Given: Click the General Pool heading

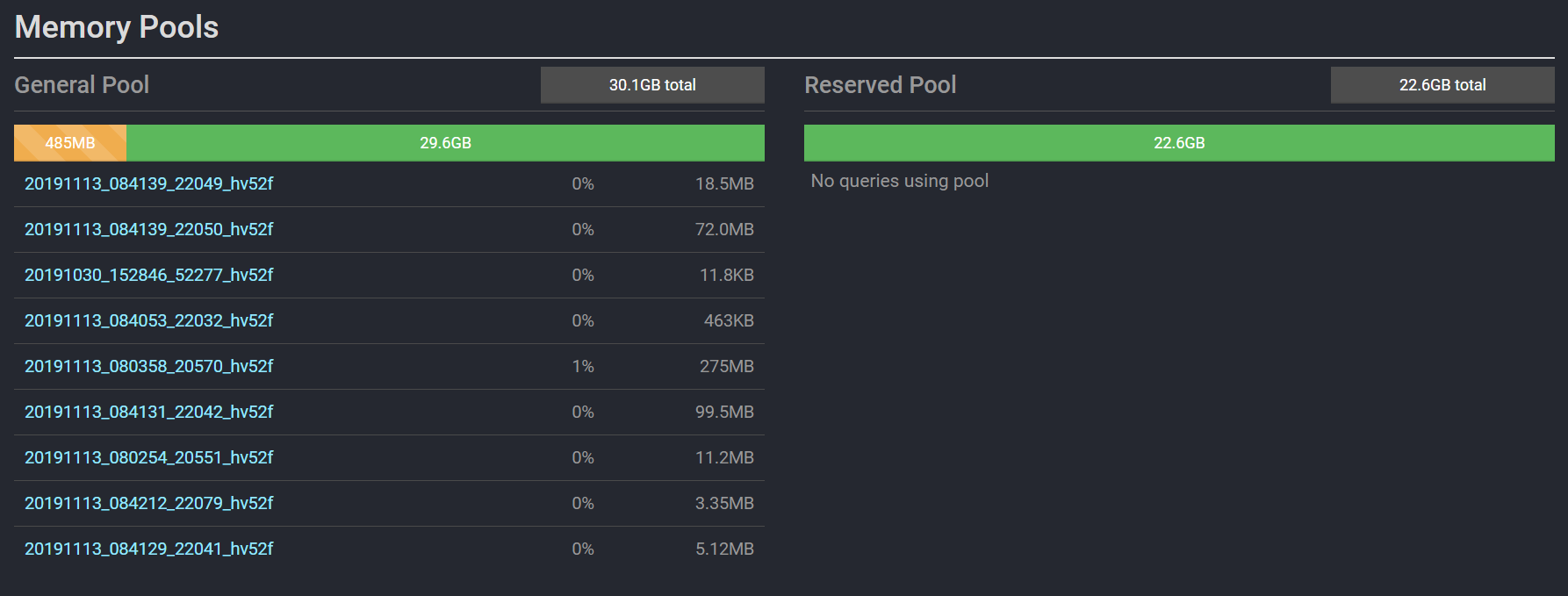Looking at the screenshot, I should pyautogui.click(x=82, y=85).
